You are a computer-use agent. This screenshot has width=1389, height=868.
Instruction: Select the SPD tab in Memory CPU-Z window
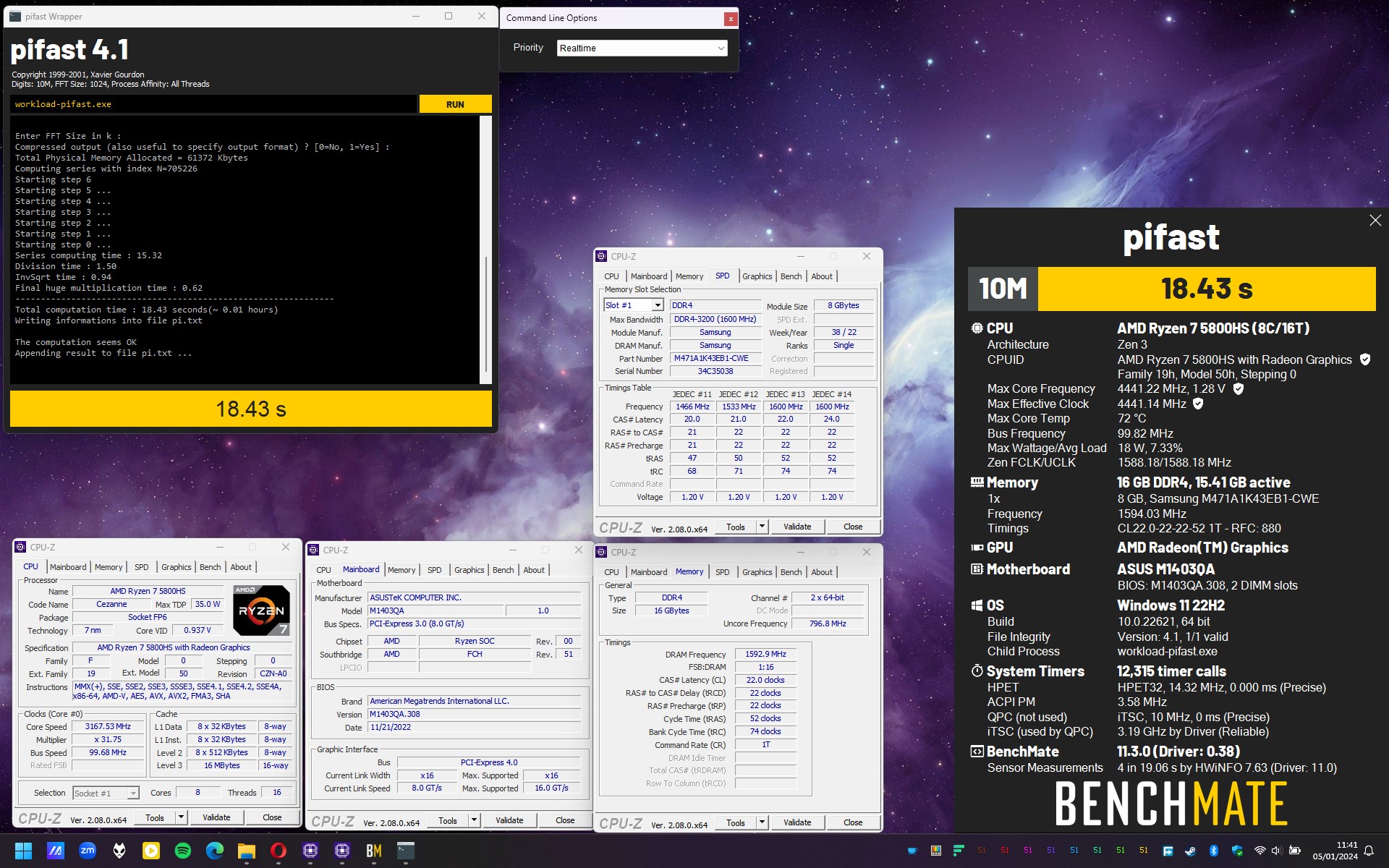(722, 572)
